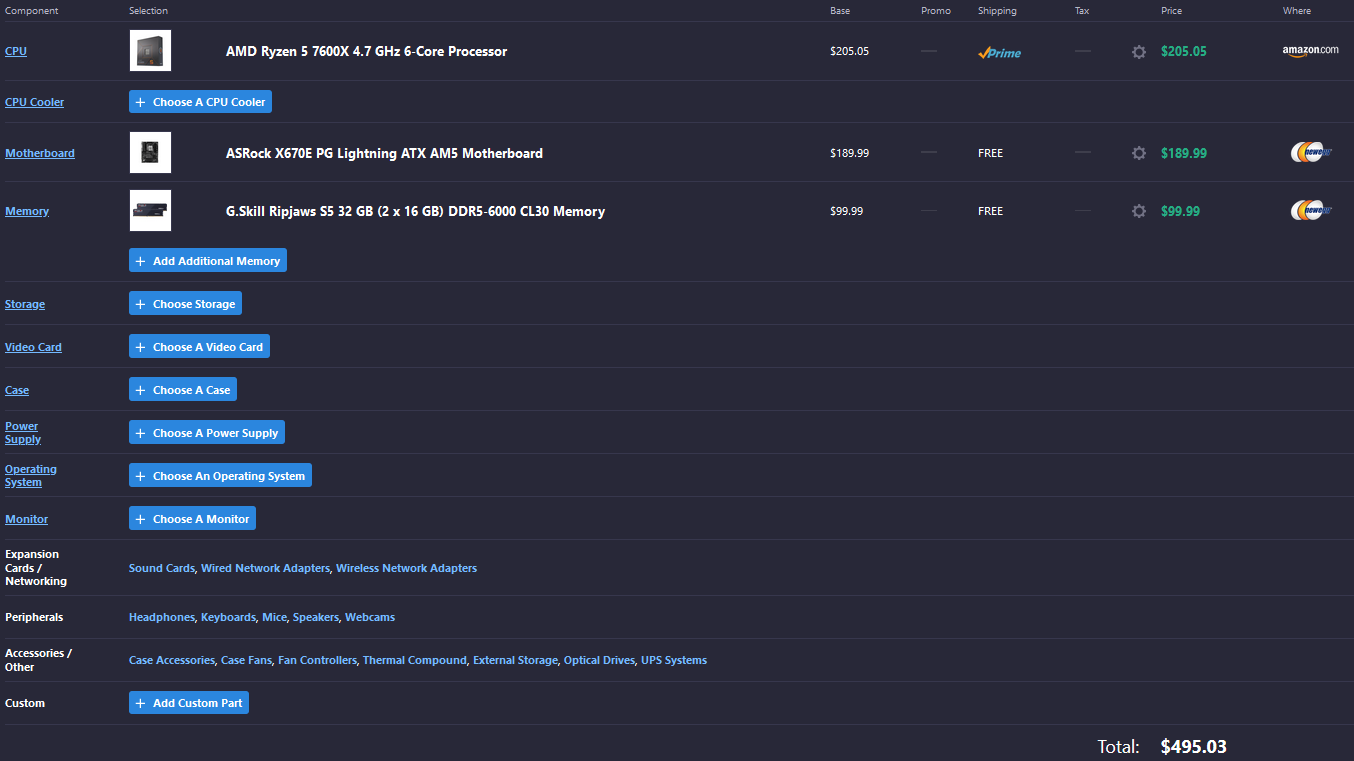Open the Memory component link
Viewport: 1354px width, 761px height.
click(27, 211)
